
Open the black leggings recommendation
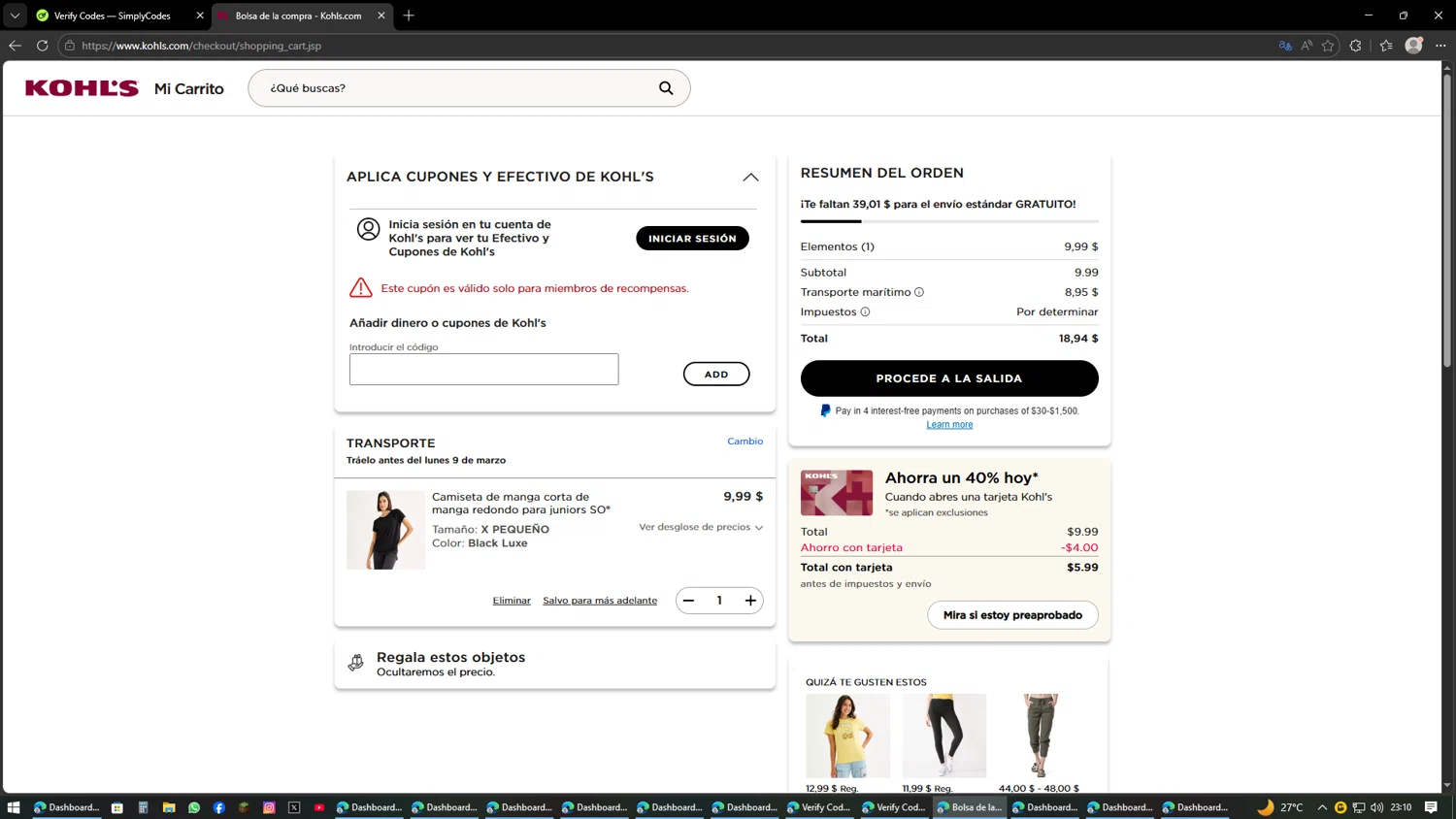pos(943,736)
